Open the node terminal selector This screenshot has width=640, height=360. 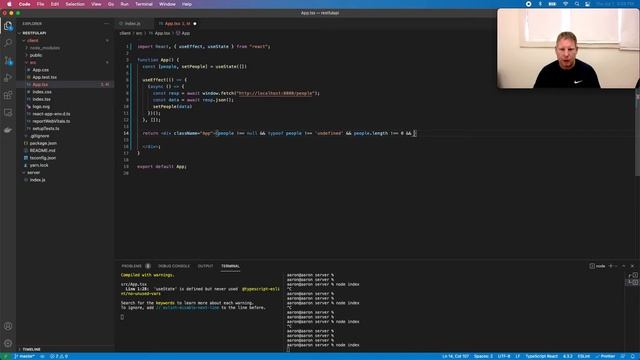pyautogui.click(x=598, y=266)
